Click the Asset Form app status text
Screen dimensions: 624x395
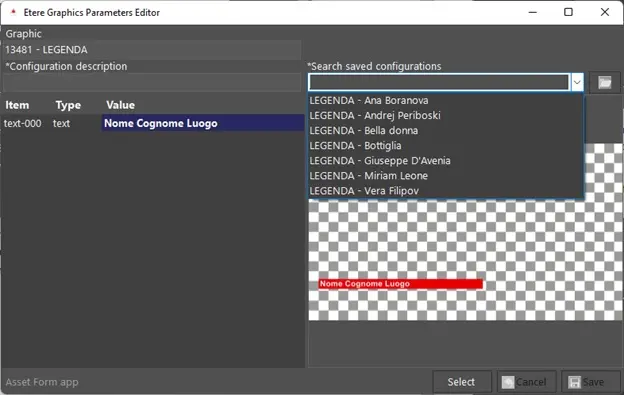coord(42,382)
